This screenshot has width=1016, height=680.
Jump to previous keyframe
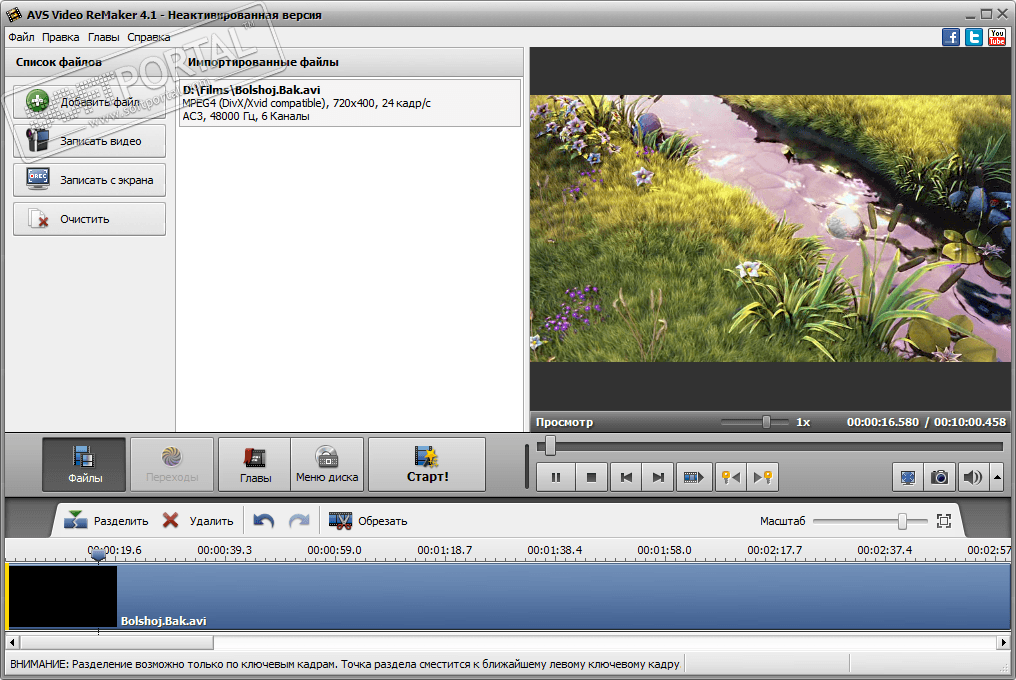point(731,478)
